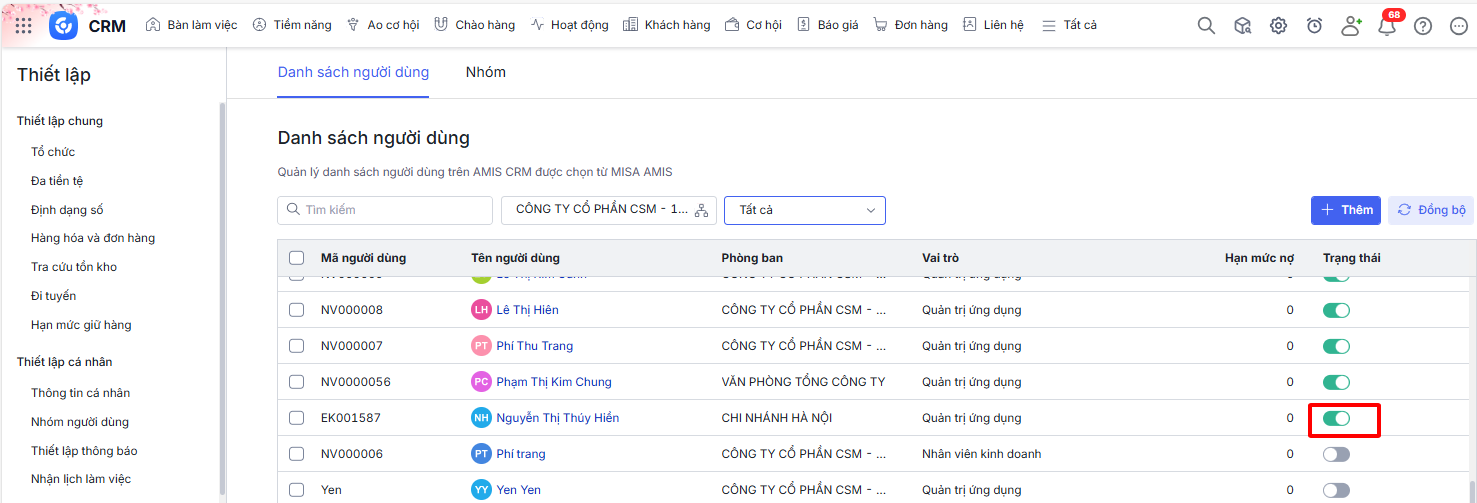1477x503 pixels.
Task: Switch to the Nhóm tab
Action: pyautogui.click(x=485, y=72)
